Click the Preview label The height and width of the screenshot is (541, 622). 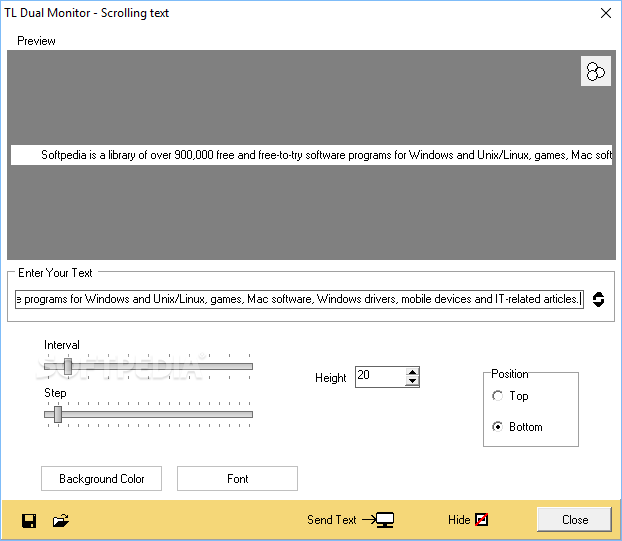pos(36,41)
